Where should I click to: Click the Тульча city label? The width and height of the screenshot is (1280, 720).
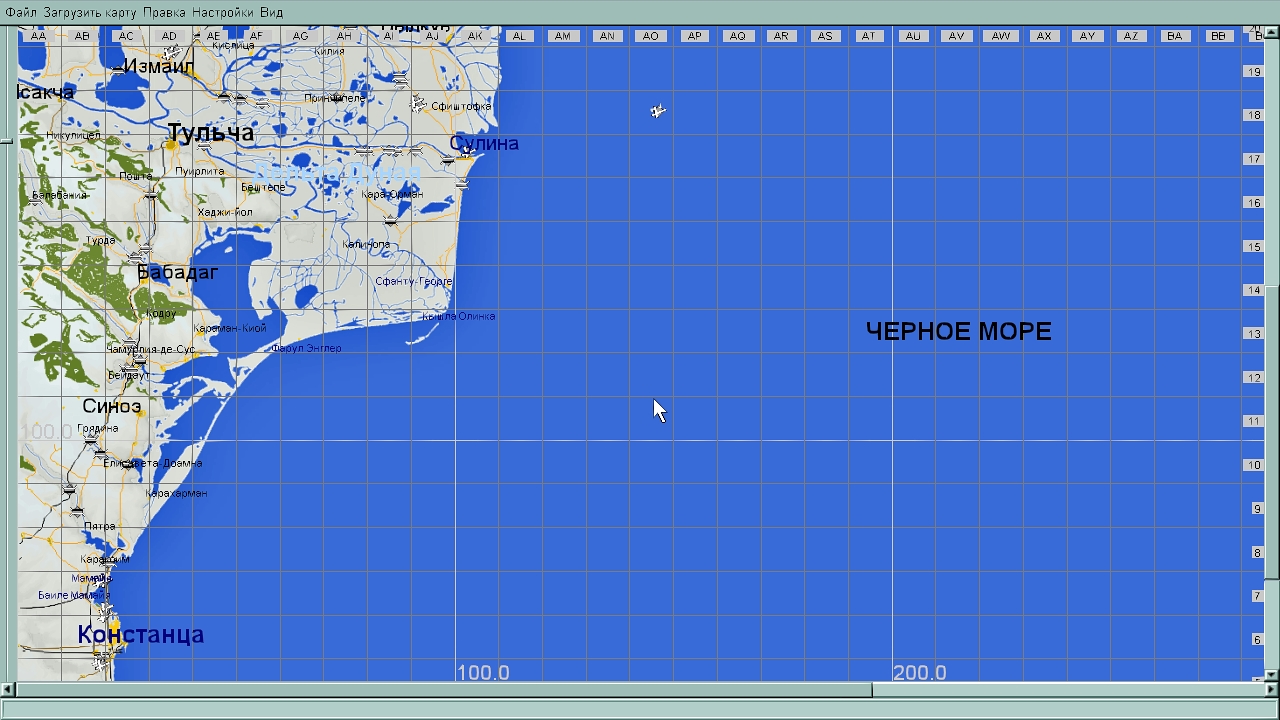click(x=210, y=132)
